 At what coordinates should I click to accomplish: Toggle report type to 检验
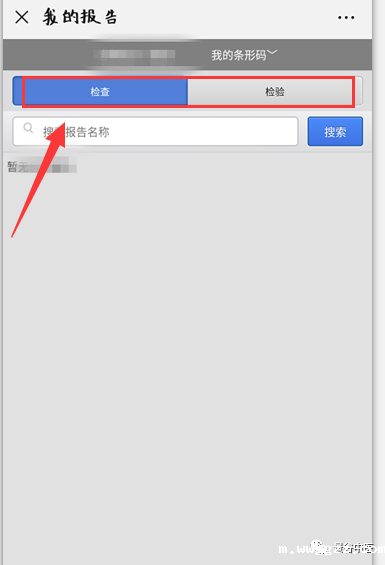click(275, 92)
